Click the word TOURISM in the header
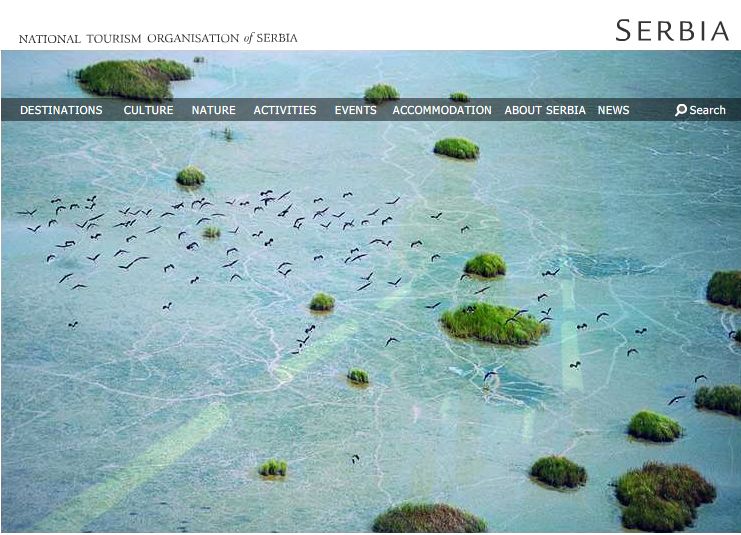The height and width of the screenshot is (535, 741). click(114, 39)
